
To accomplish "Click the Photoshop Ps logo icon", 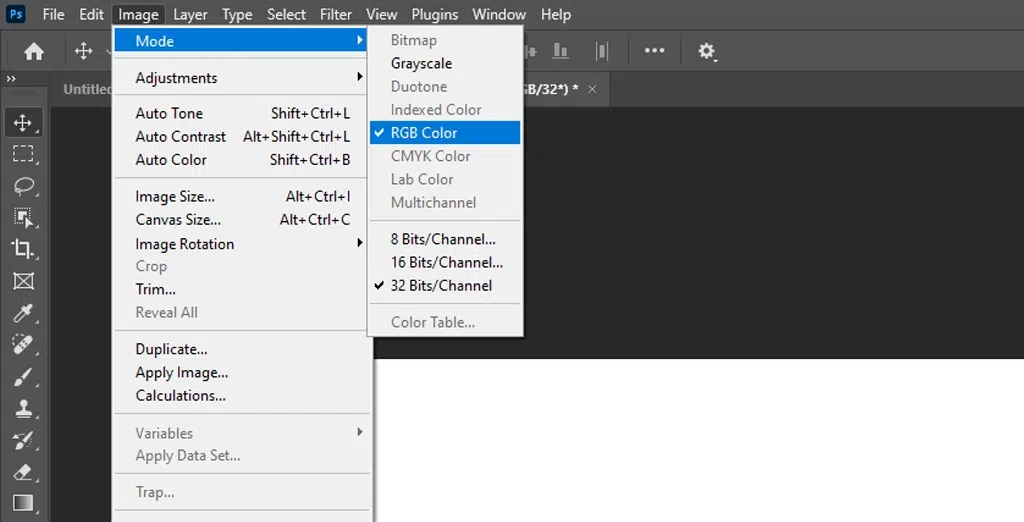I will [16, 14].
